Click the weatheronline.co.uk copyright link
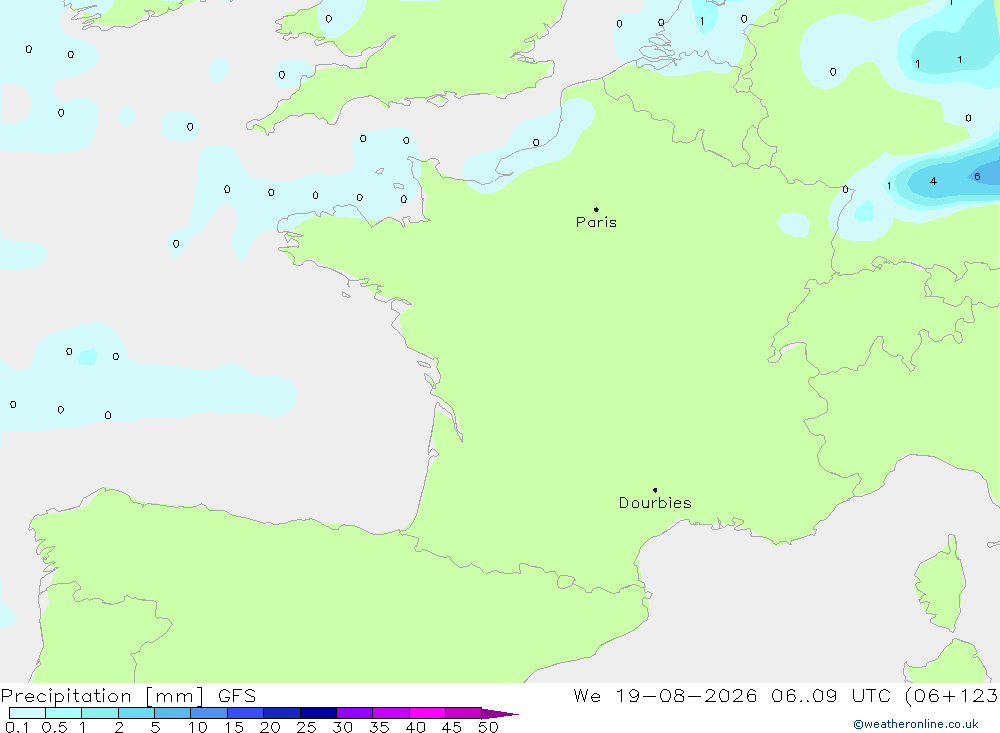 pos(916,724)
